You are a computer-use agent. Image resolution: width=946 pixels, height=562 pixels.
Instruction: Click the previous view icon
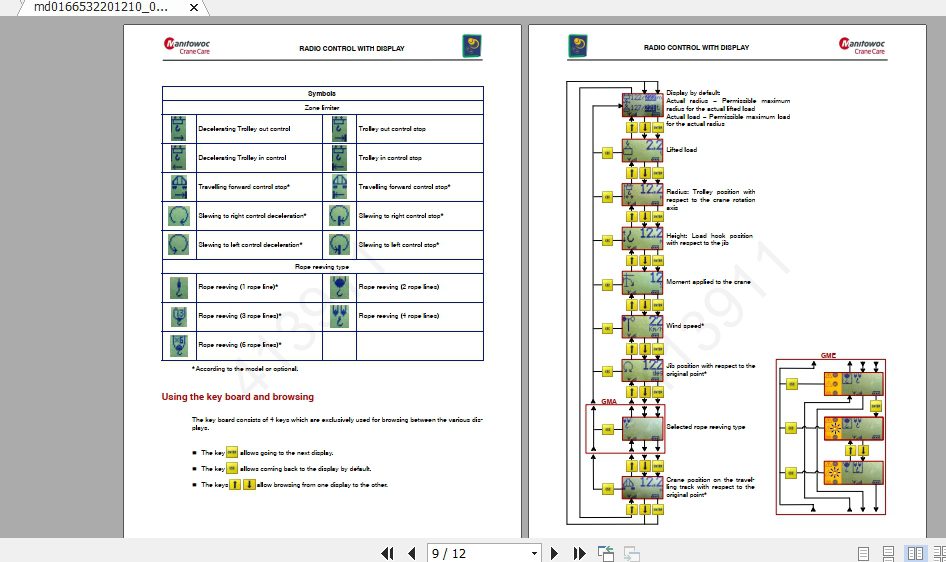(606, 553)
